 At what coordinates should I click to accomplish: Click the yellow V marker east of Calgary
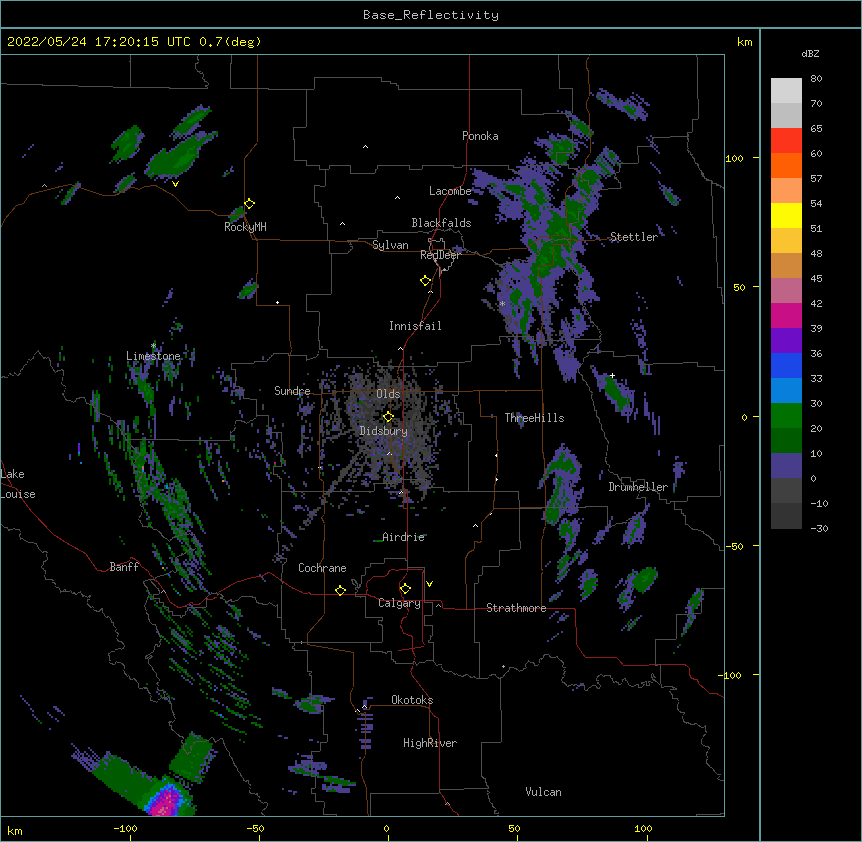coord(429,584)
